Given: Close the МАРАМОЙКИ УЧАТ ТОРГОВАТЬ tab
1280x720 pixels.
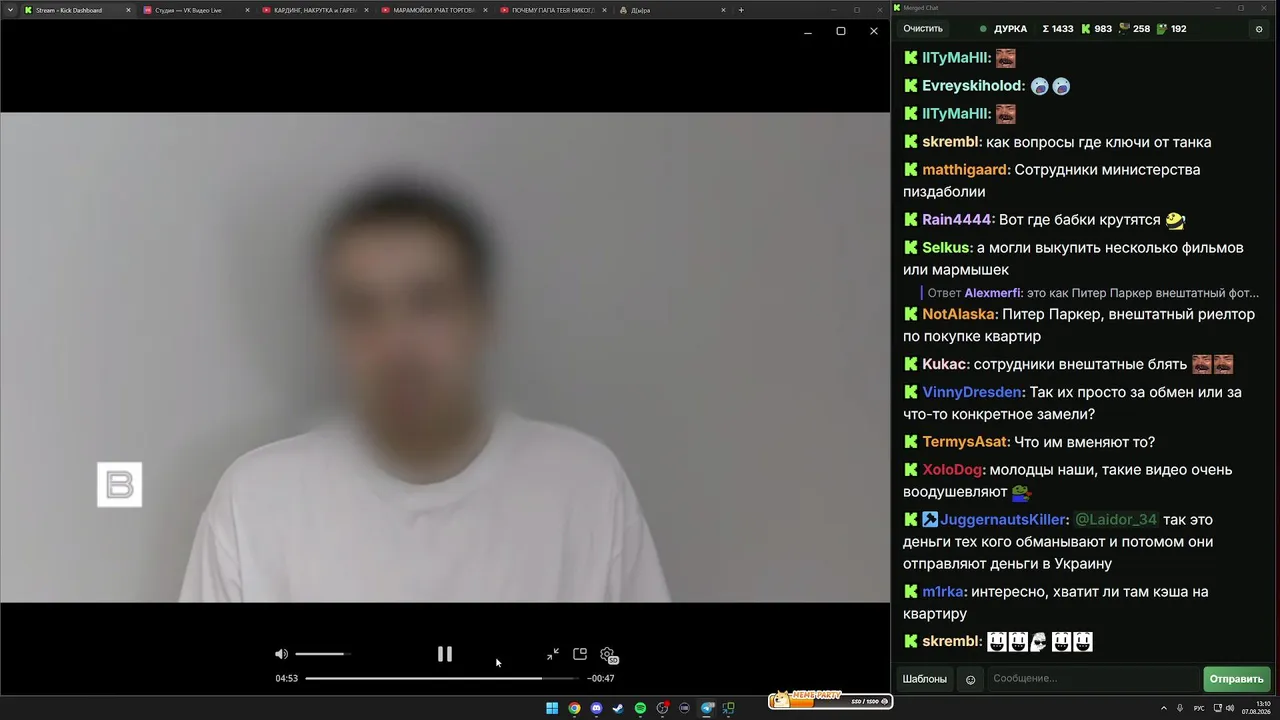Looking at the screenshot, I should pyautogui.click(x=485, y=10).
